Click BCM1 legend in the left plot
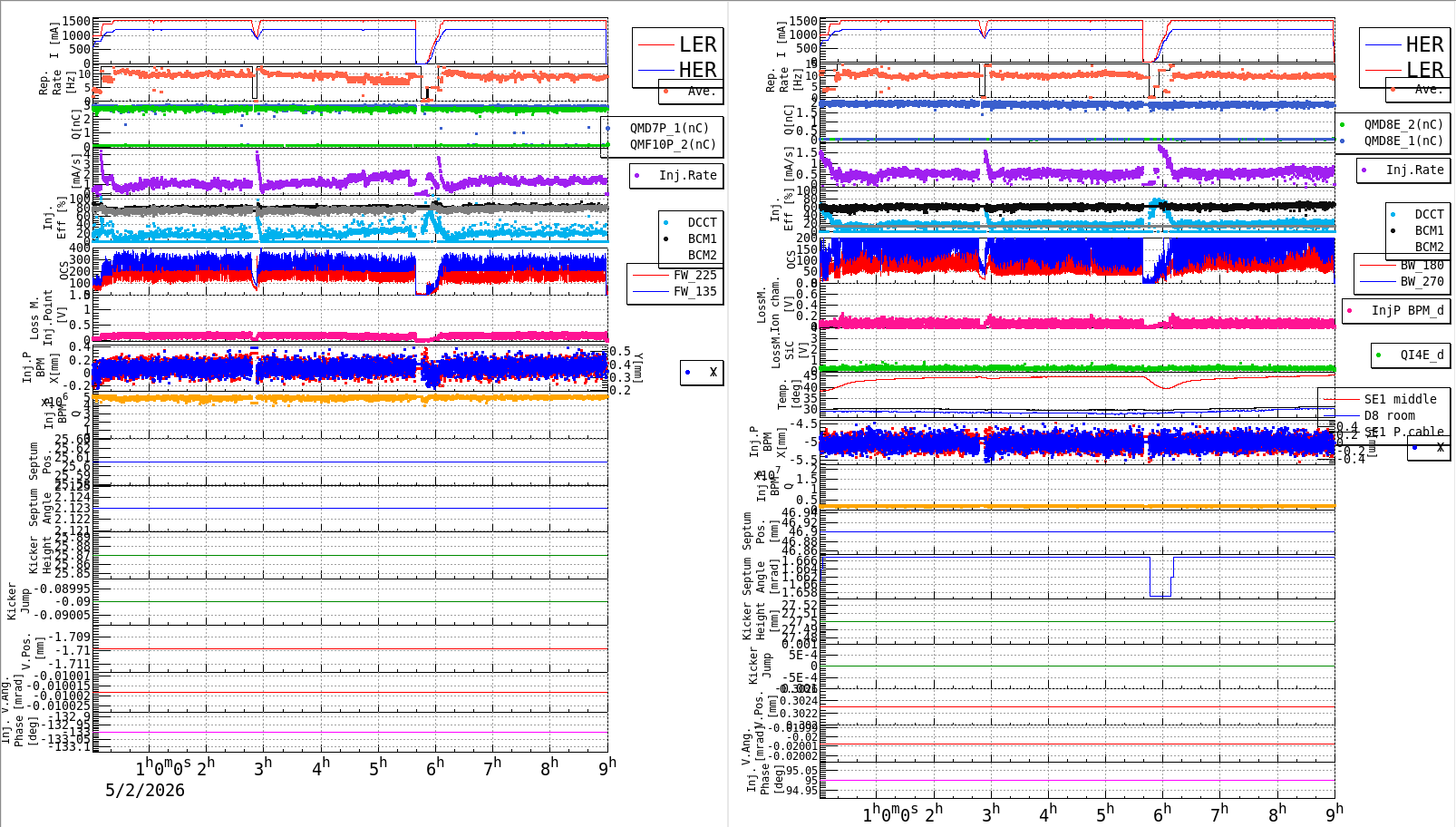 [x=702, y=238]
